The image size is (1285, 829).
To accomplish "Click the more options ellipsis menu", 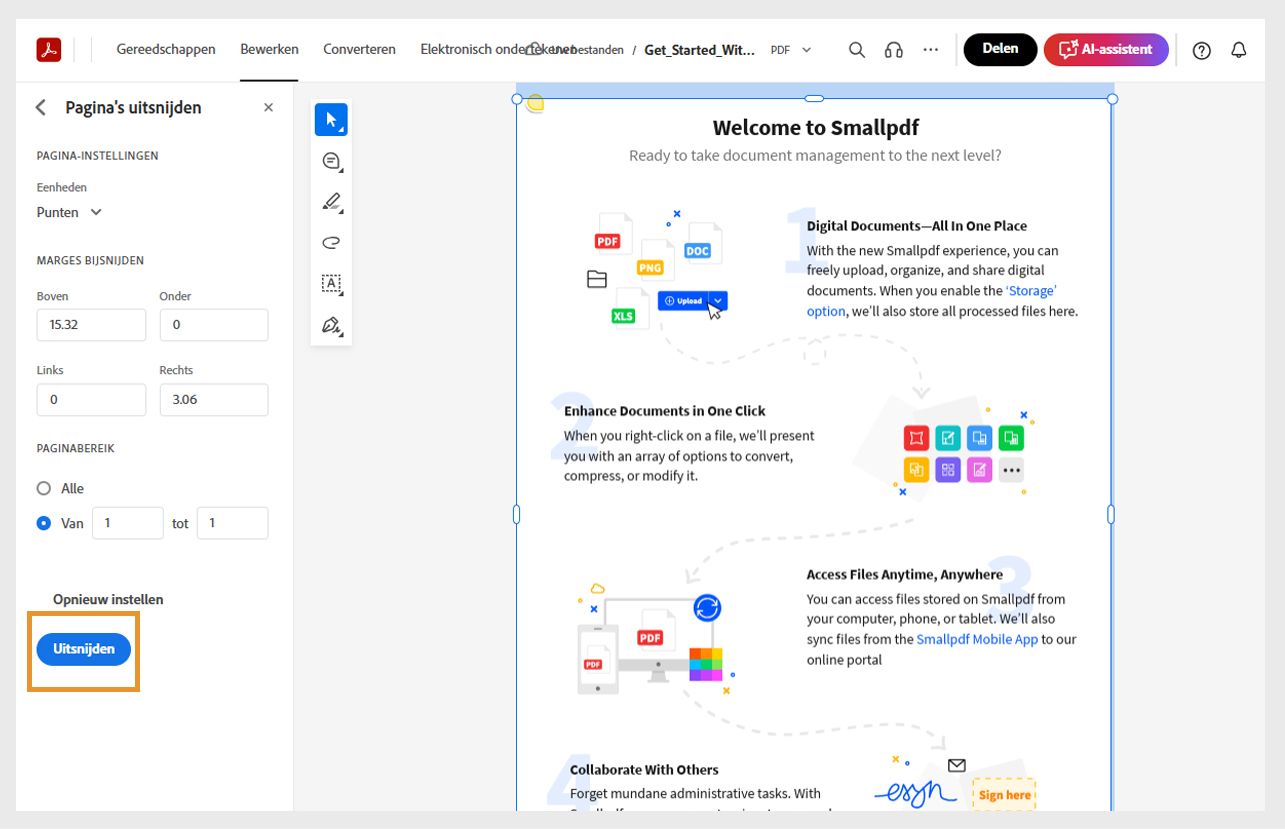I will [x=930, y=48].
